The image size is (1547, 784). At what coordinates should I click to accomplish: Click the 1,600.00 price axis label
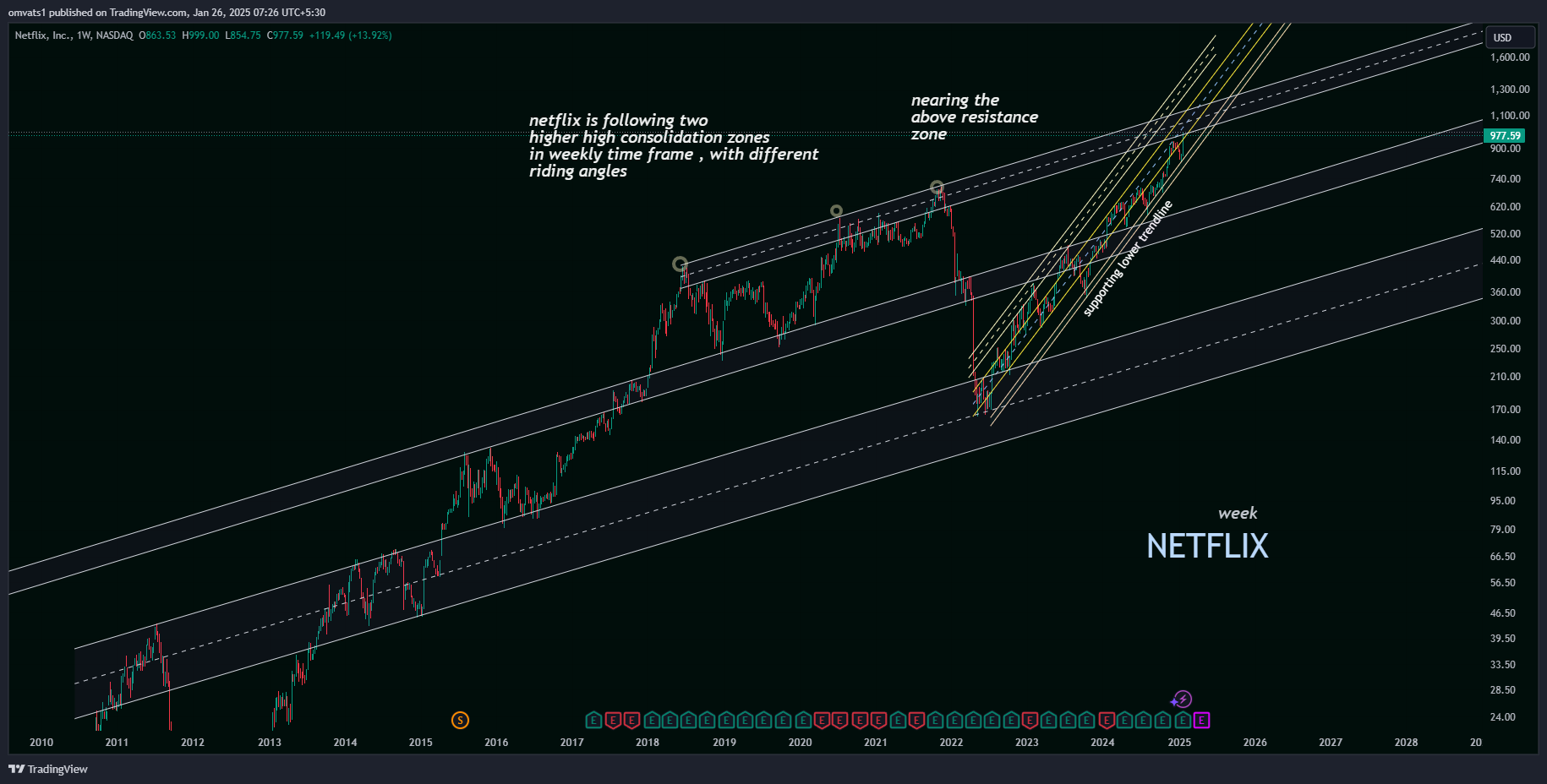pyautogui.click(x=1510, y=57)
